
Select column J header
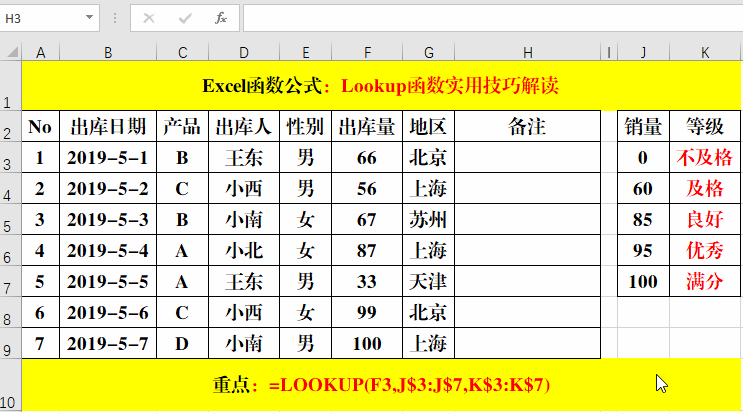pos(643,52)
